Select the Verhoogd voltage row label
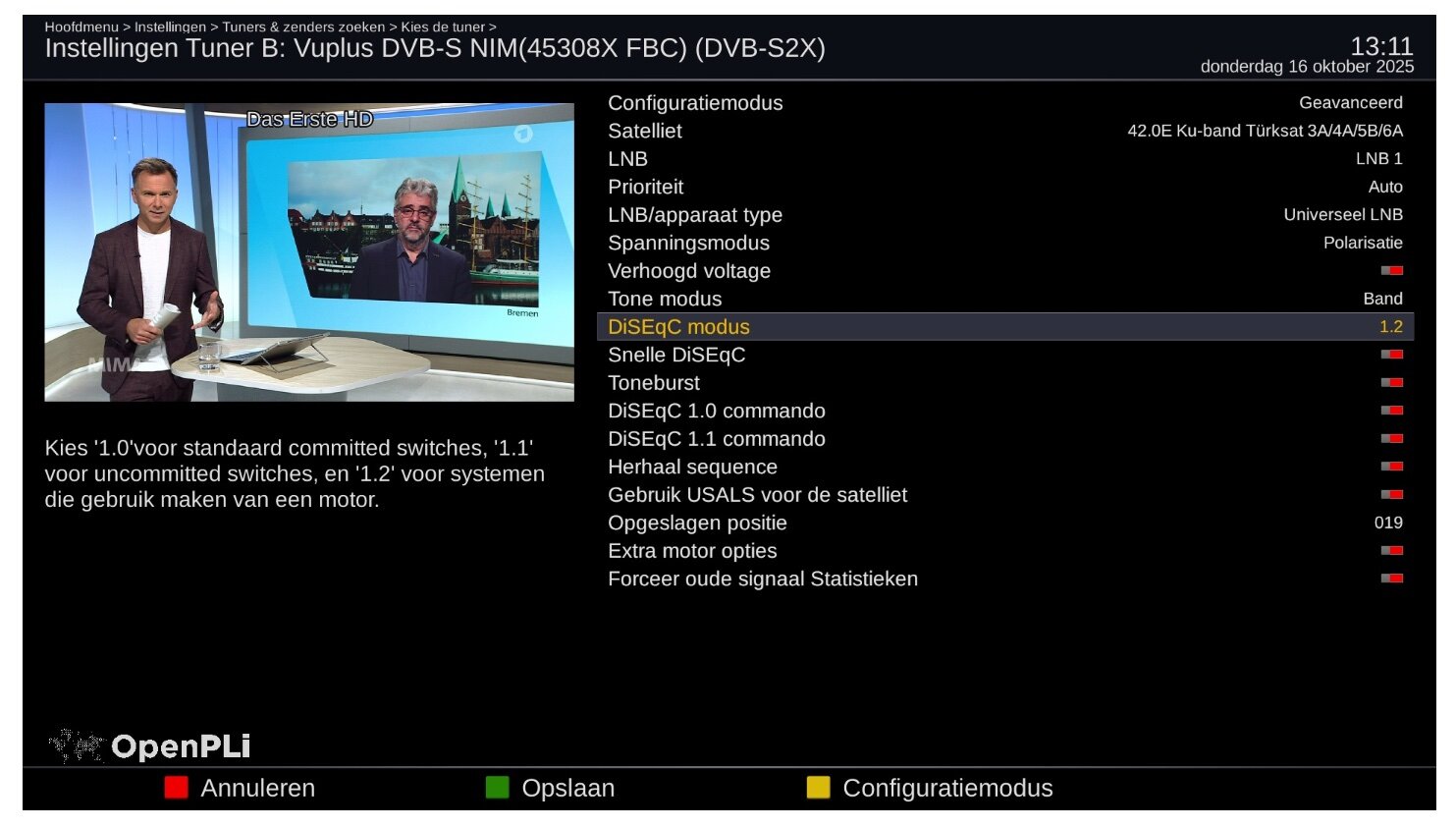The height and width of the screenshot is (828, 1456). pyautogui.click(x=689, y=271)
